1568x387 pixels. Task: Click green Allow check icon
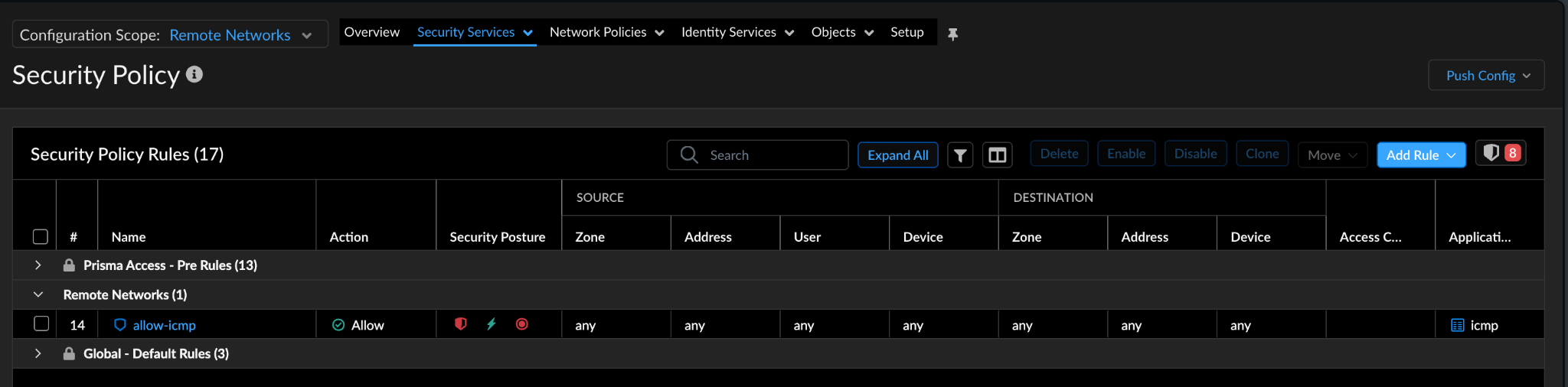[x=338, y=325]
